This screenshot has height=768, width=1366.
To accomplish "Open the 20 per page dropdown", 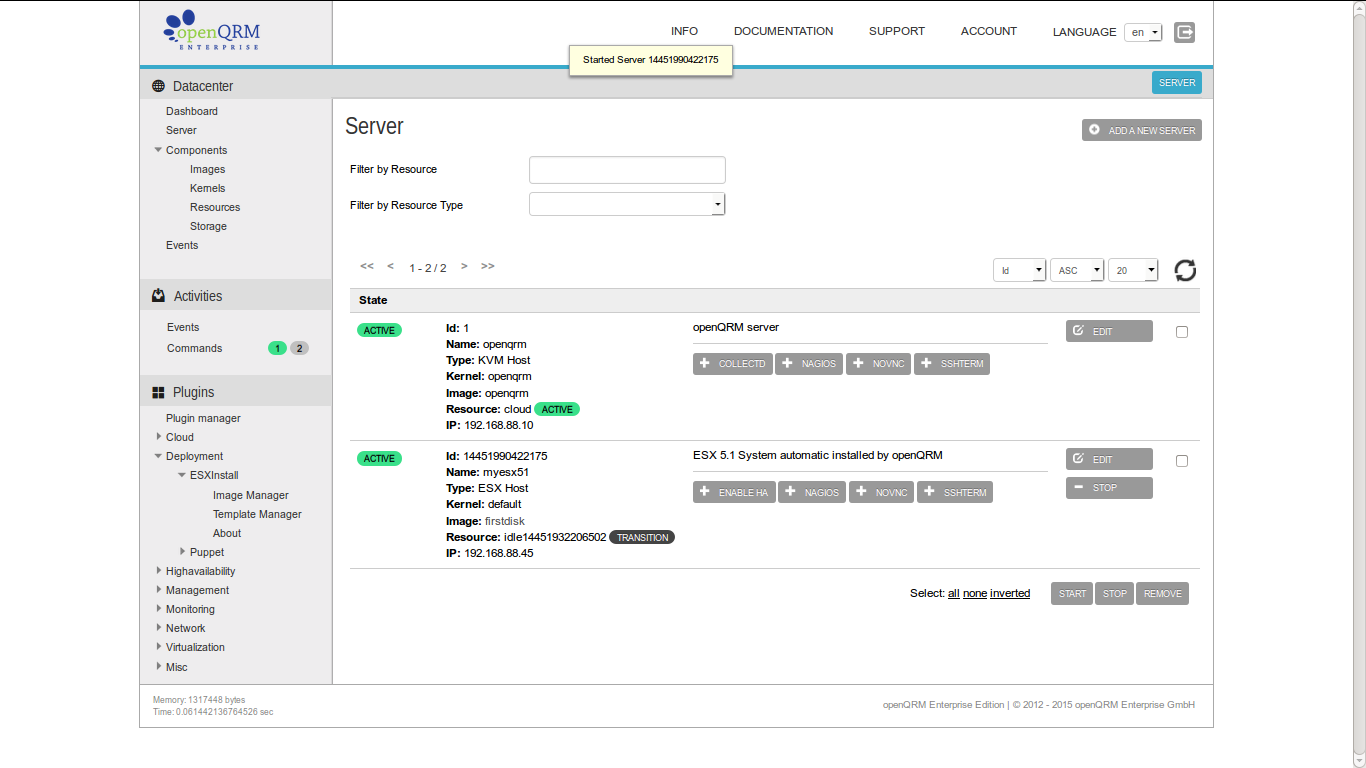I will (1133, 270).
